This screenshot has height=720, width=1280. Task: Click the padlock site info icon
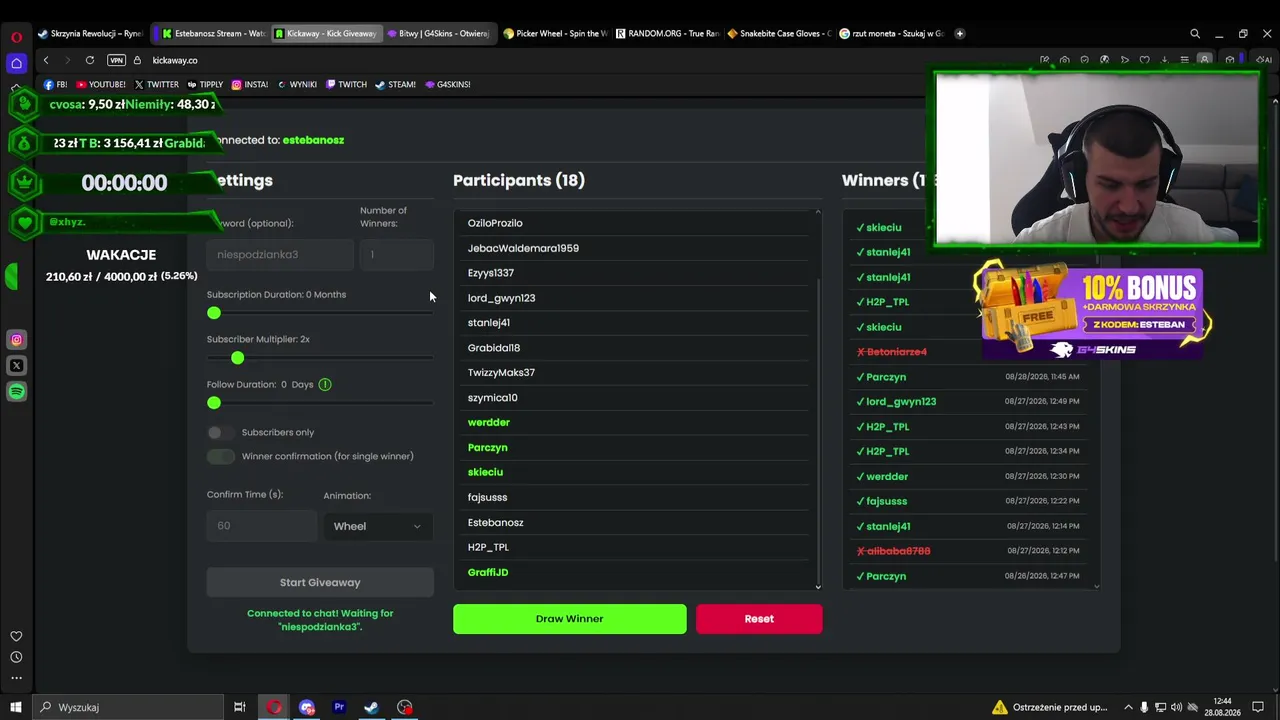pyautogui.click(x=137, y=60)
